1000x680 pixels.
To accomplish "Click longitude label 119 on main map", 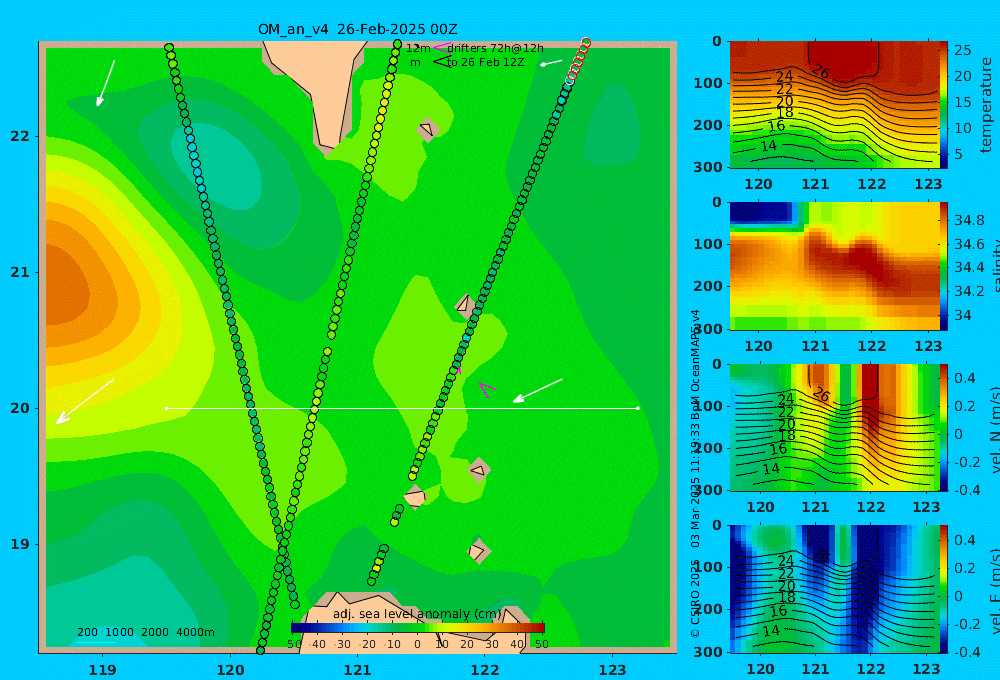I will coord(103,670).
